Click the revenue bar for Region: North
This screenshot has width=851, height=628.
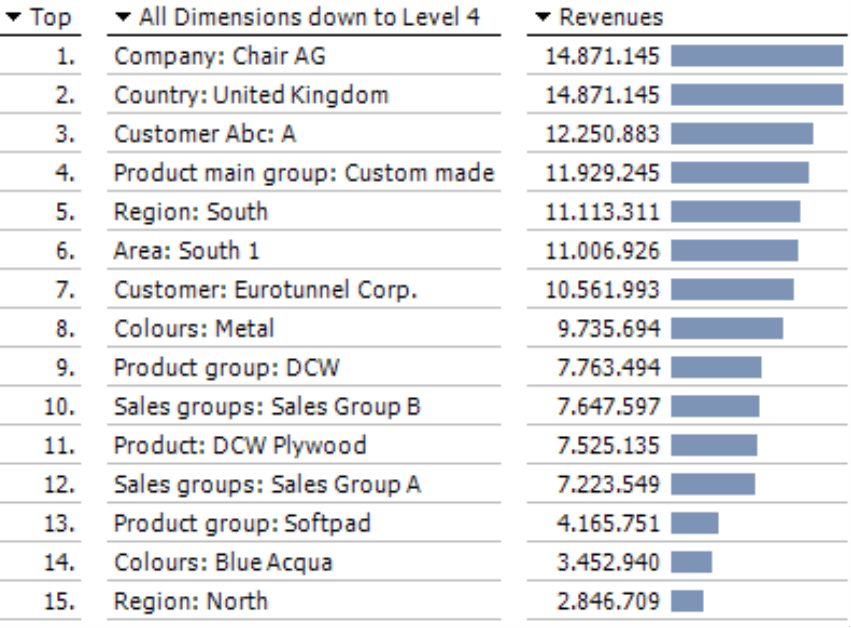[687, 601]
